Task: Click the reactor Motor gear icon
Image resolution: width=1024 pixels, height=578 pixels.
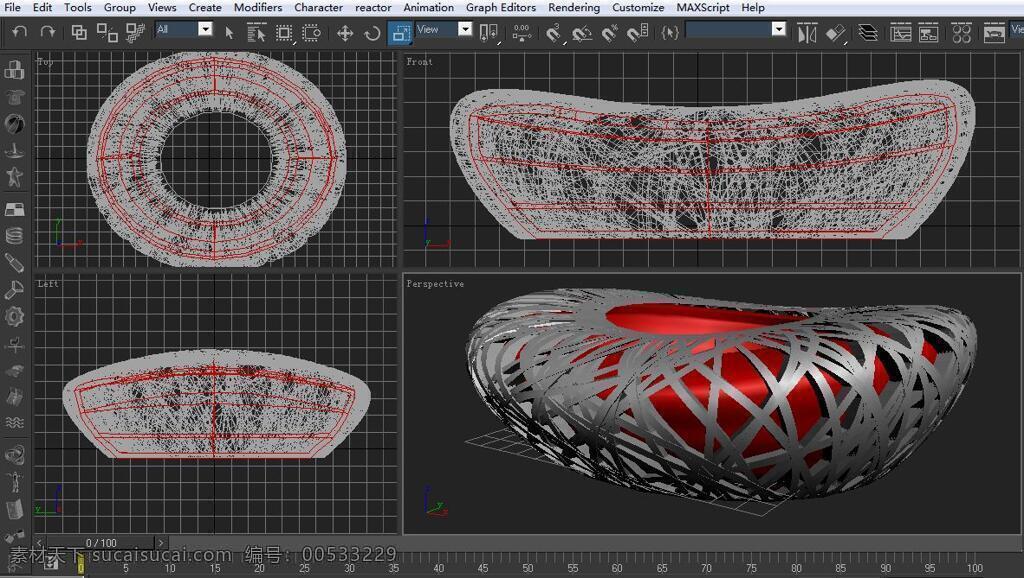Action: pyautogui.click(x=14, y=317)
